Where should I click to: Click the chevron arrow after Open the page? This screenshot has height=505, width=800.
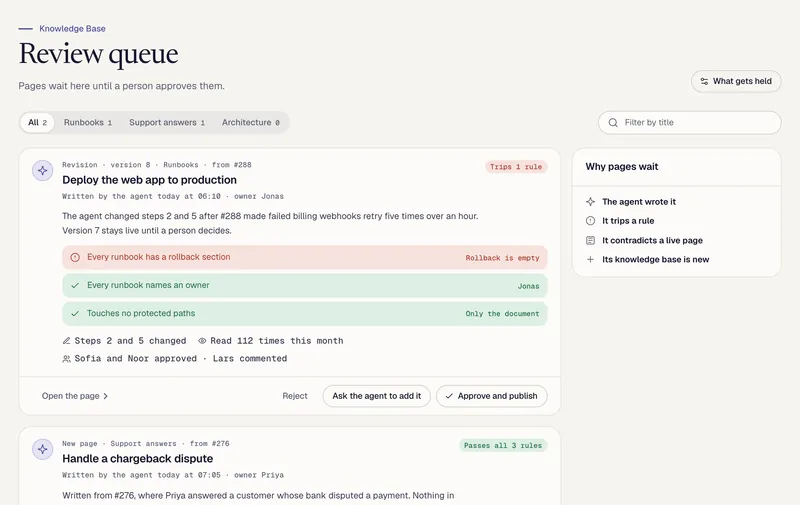point(106,396)
